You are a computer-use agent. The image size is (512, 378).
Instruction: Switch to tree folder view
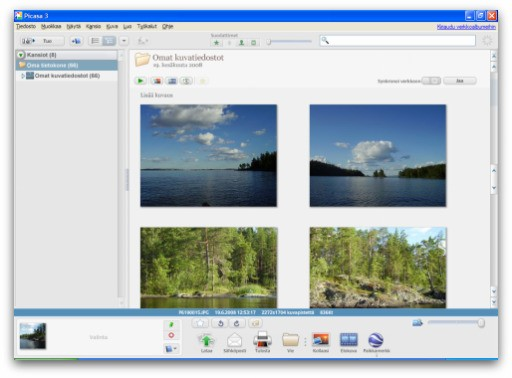109,41
